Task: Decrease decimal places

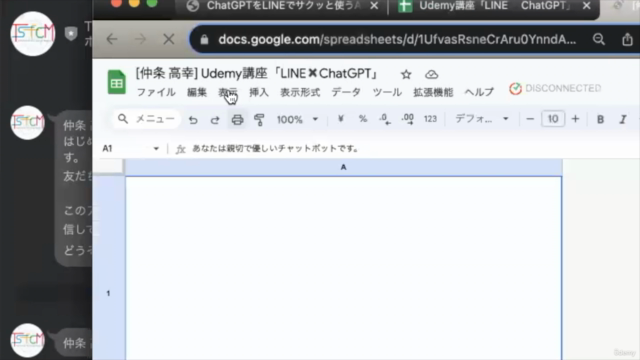Action: point(384,119)
